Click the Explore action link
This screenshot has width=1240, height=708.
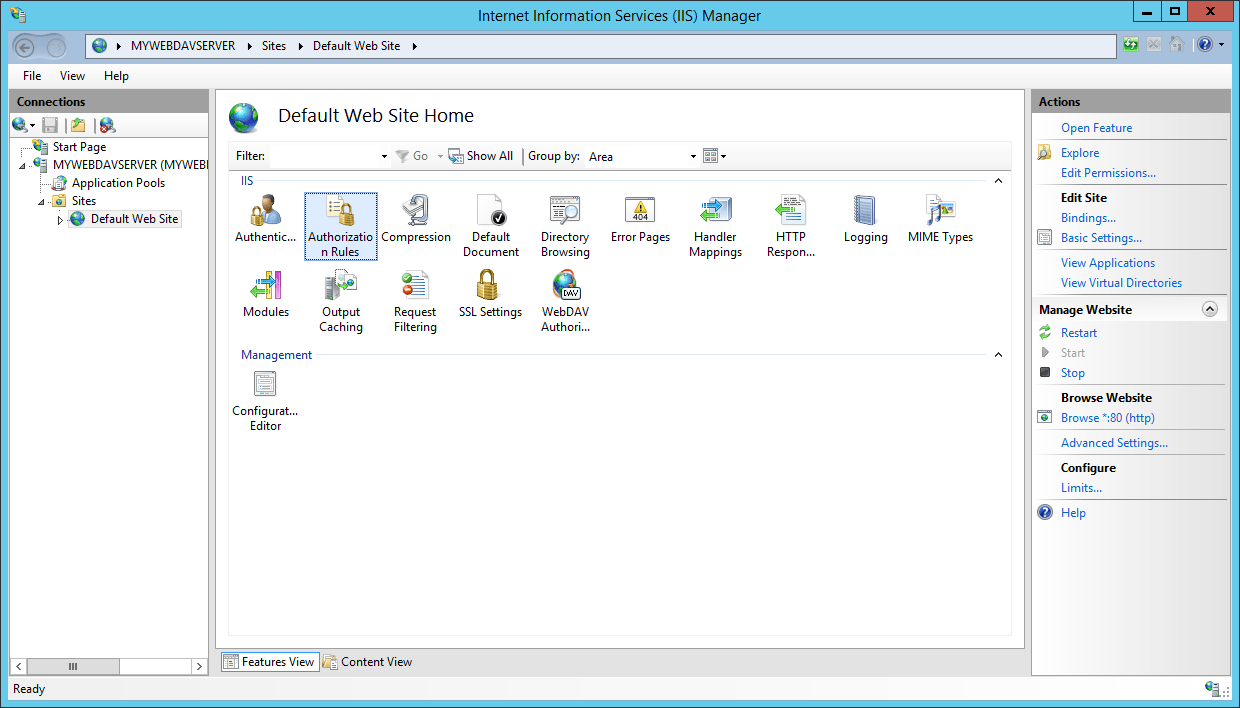1080,153
